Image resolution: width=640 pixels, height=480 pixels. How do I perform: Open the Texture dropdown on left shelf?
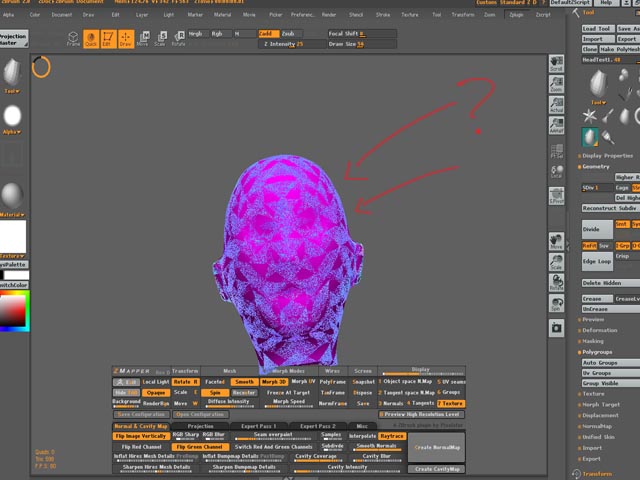coord(13,239)
